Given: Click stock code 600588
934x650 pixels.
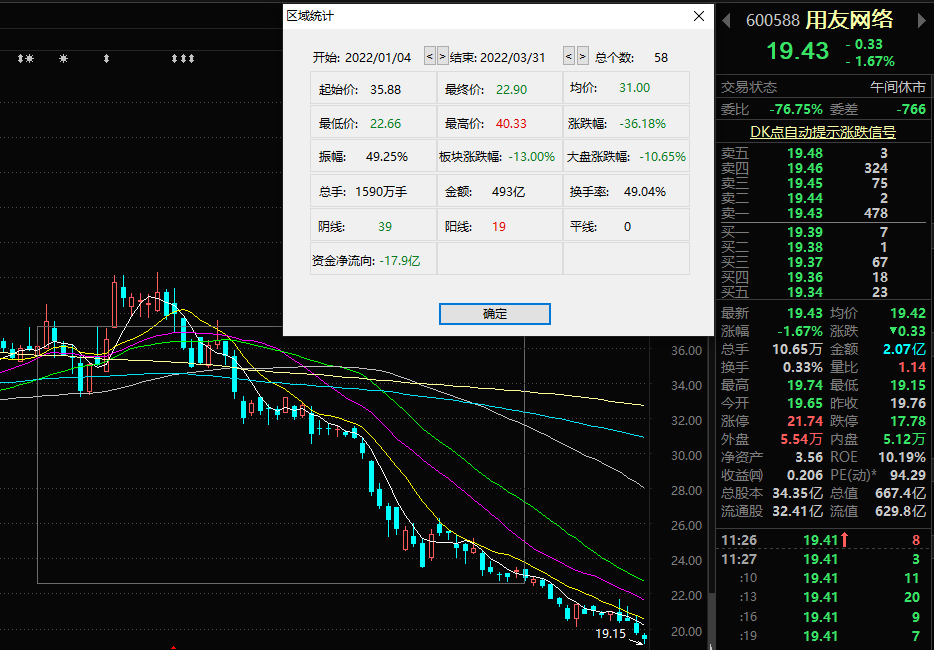Looking at the screenshot, I should click(x=773, y=20).
